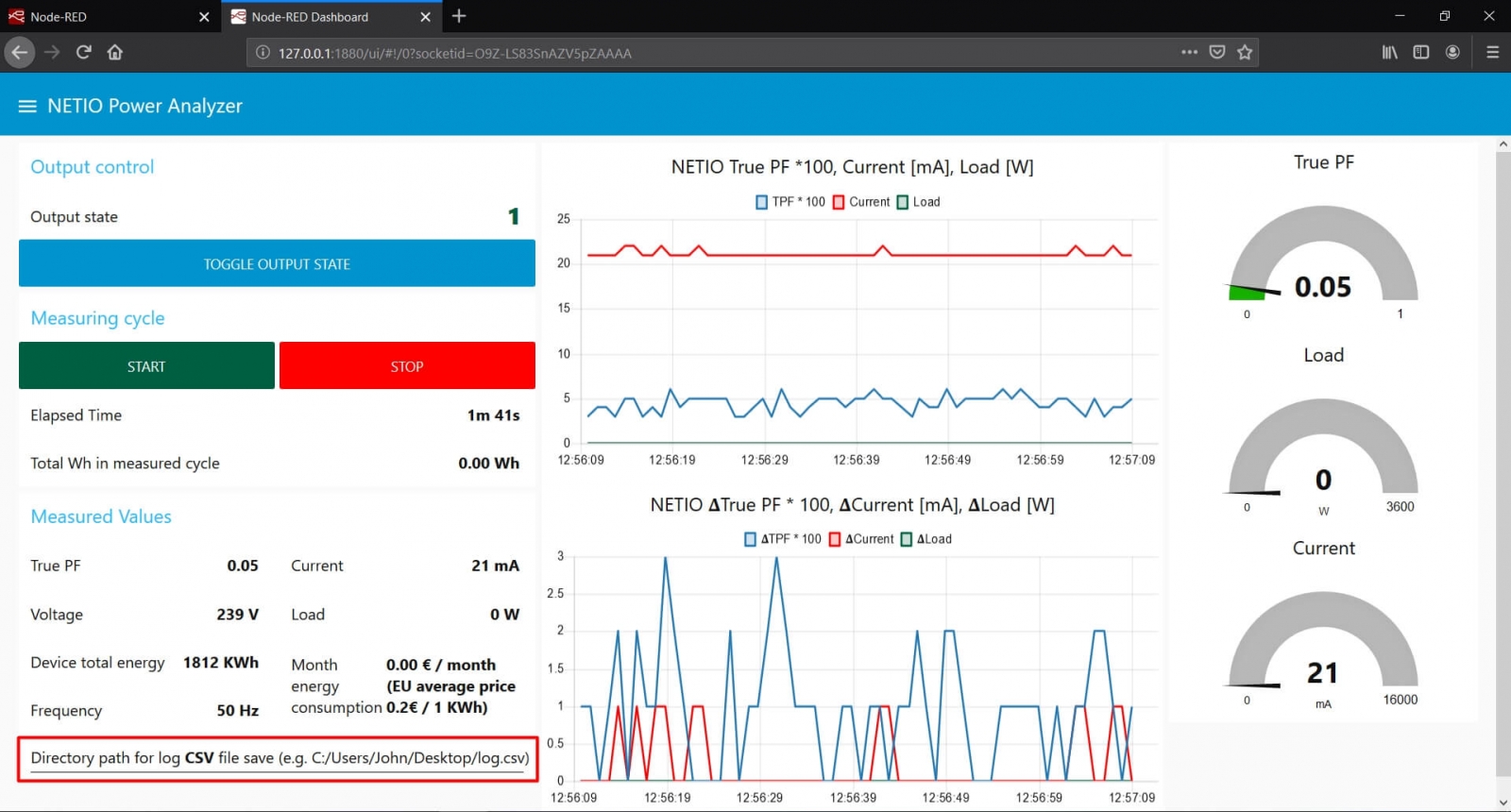Open a new browser tab
Screen dimensions: 1511x812
459,16
